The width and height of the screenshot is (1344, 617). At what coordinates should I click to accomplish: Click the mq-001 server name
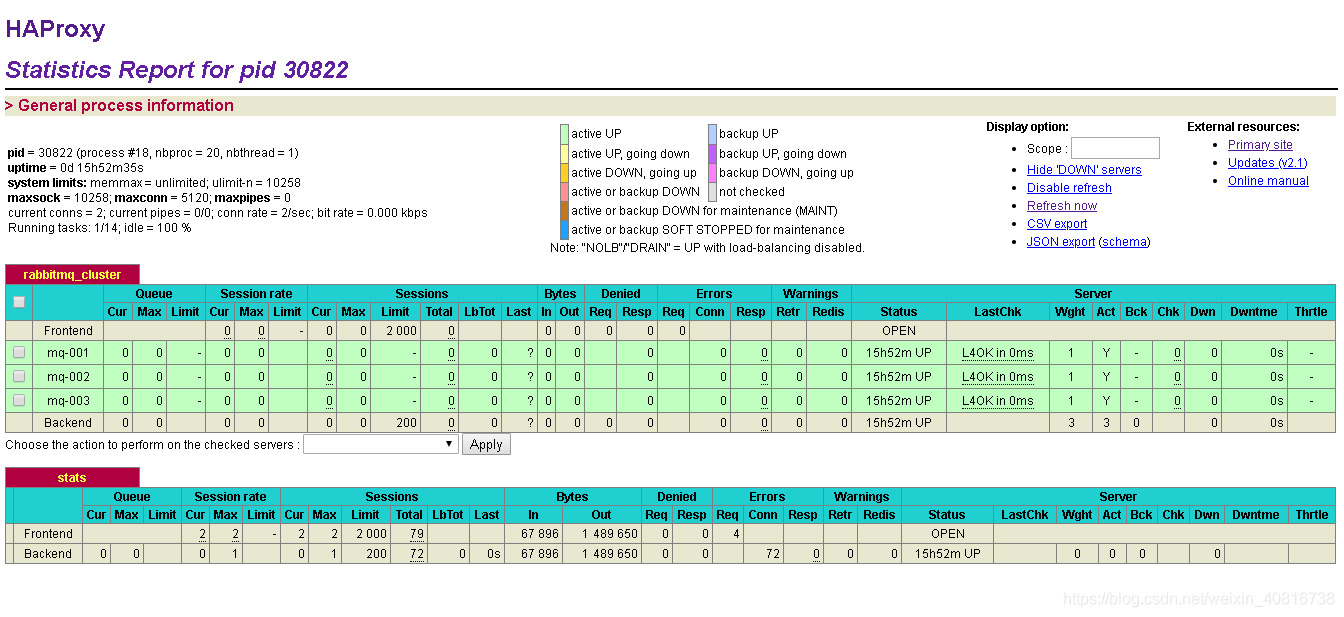click(68, 352)
